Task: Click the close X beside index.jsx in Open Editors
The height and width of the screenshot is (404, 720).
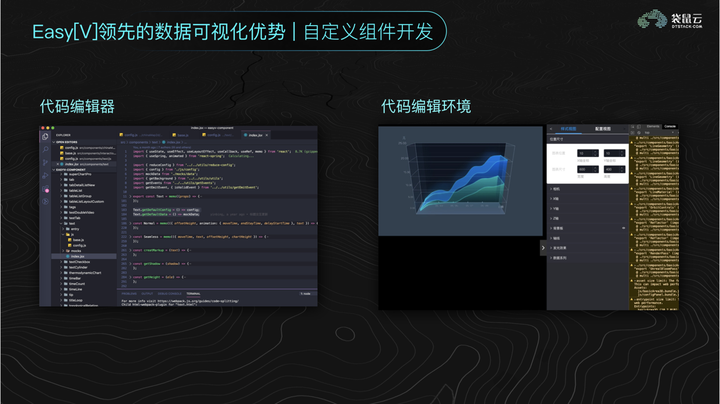Action: pyautogui.click(x=57, y=164)
